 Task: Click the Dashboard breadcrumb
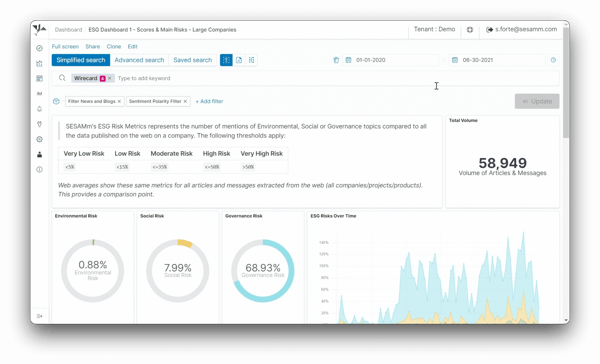click(68, 30)
